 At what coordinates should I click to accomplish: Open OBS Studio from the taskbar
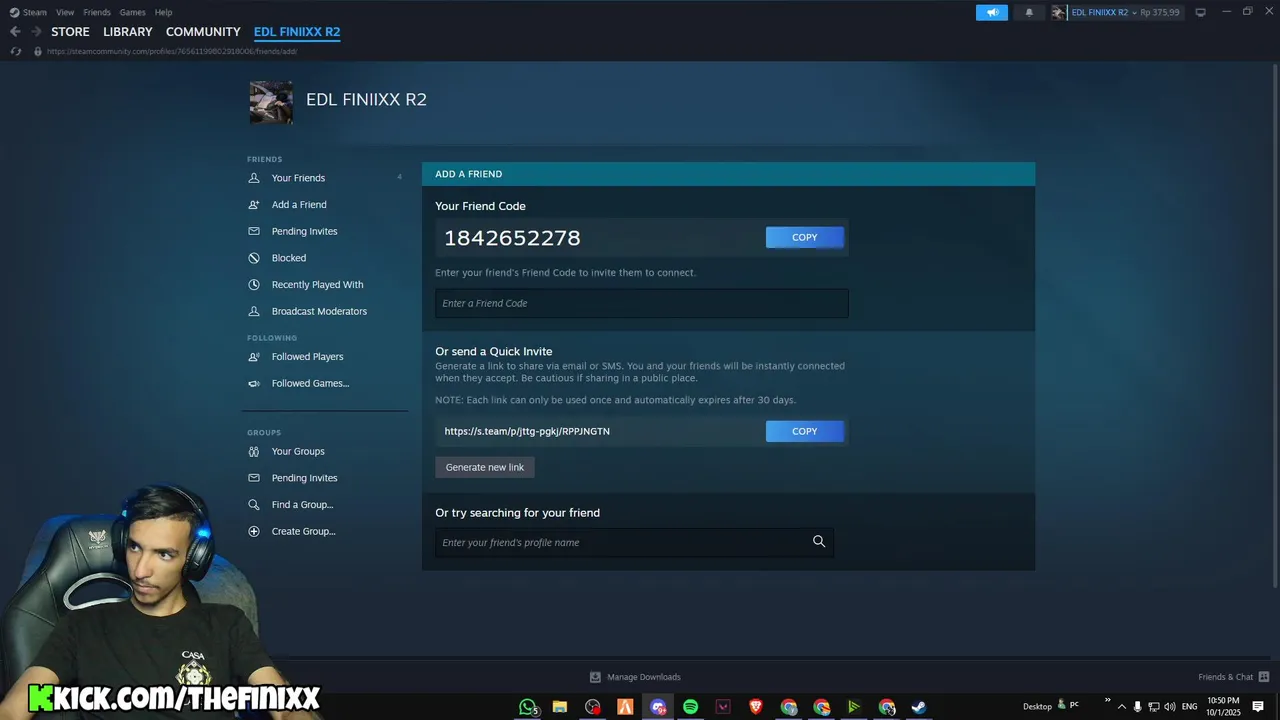coord(593,707)
